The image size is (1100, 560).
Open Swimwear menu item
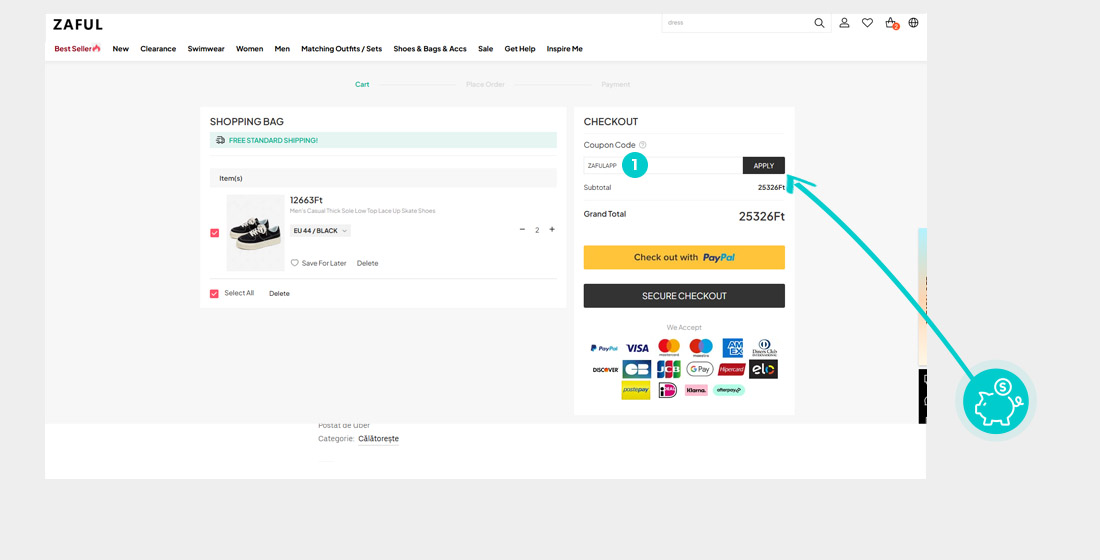(206, 48)
